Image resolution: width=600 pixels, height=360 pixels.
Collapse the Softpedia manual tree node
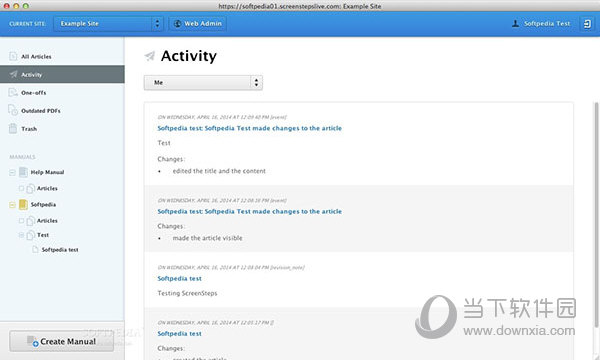pyautogui.click(x=12, y=205)
